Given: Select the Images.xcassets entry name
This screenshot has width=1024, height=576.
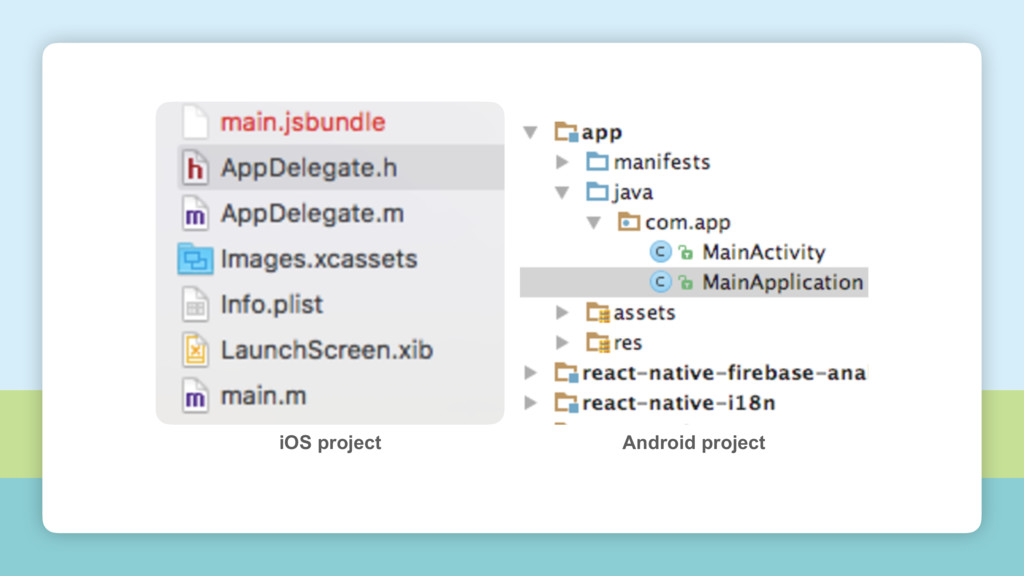Looking at the screenshot, I should (319, 259).
